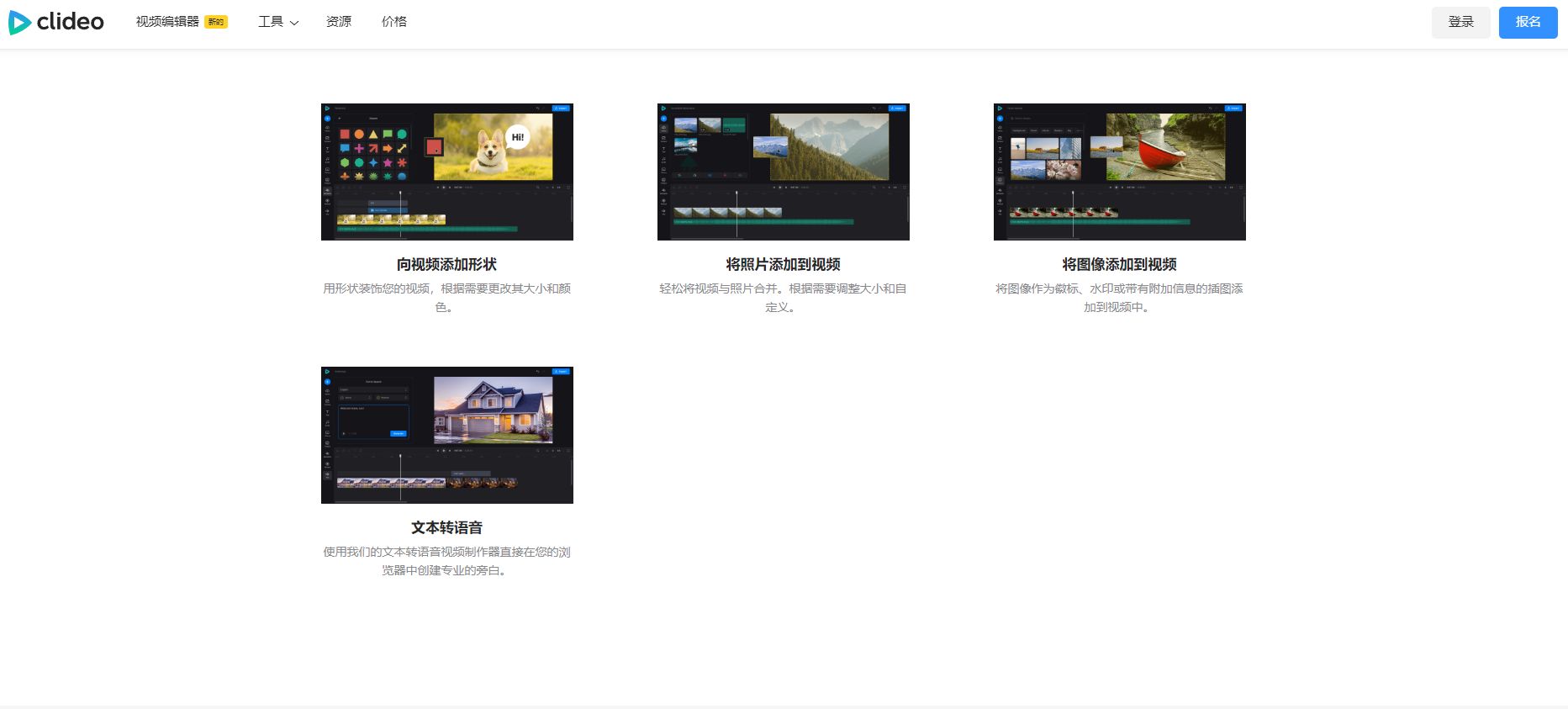Click the 登录 button

1461,22
